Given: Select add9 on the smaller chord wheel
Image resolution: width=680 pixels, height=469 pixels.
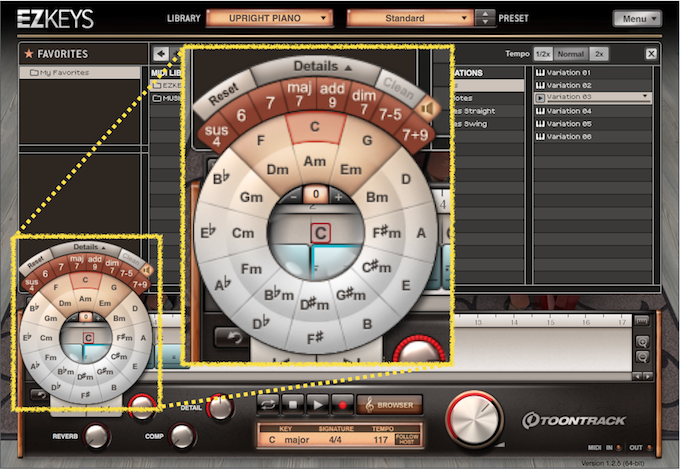Looking at the screenshot, I should coord(95,262).
